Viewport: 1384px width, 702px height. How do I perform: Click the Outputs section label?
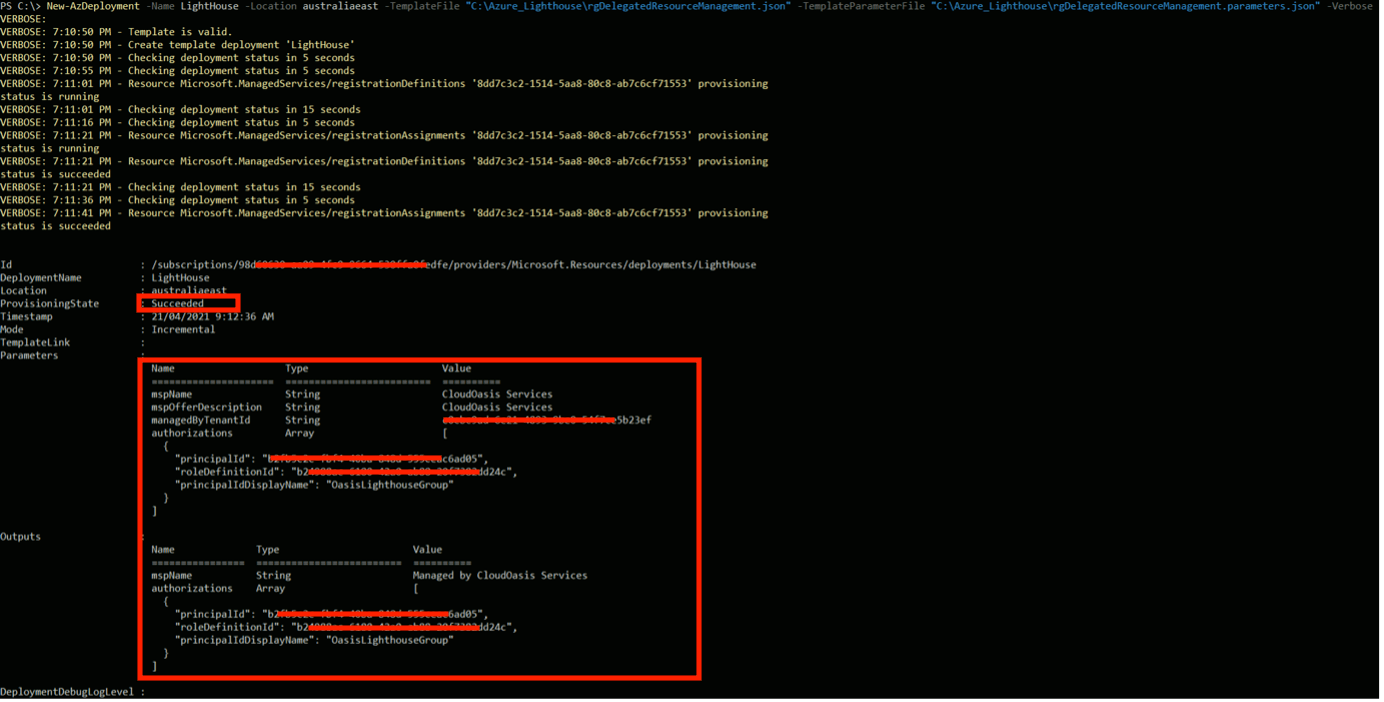pyautogui.click(x=20, y=537)
